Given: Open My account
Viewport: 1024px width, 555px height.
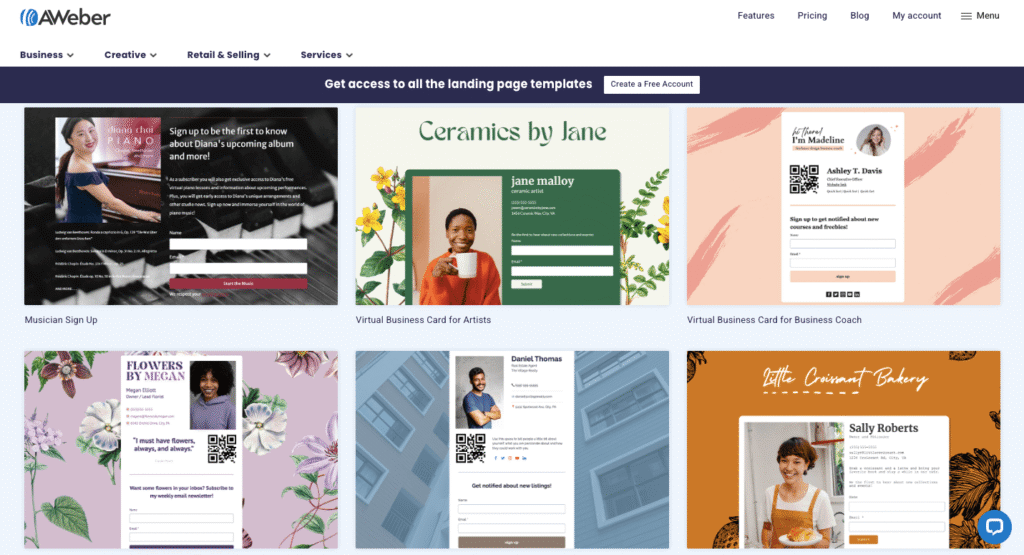Looking at the screenshot, I should [916, 16].
